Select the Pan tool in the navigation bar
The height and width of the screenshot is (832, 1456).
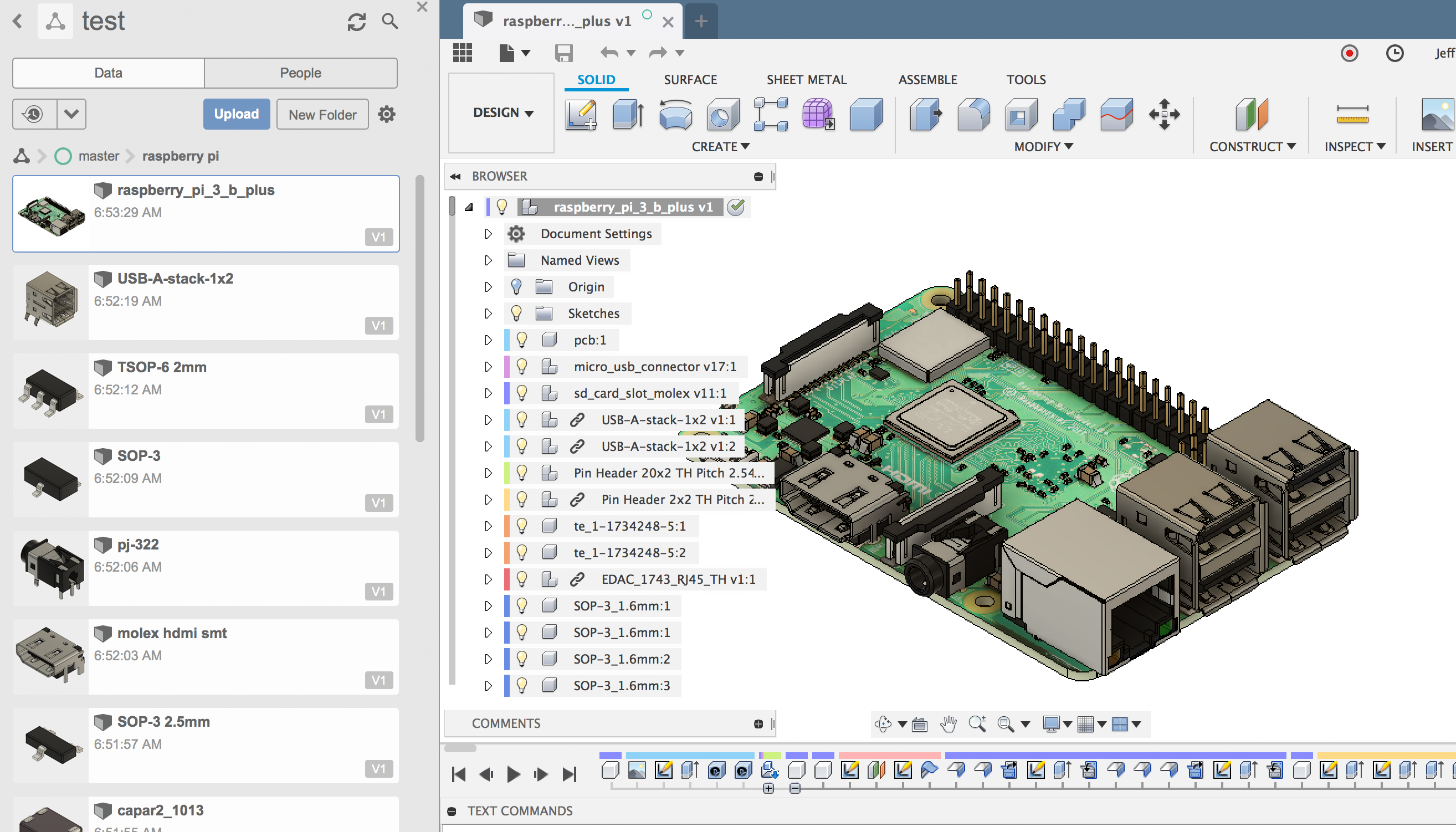[948, 723]
